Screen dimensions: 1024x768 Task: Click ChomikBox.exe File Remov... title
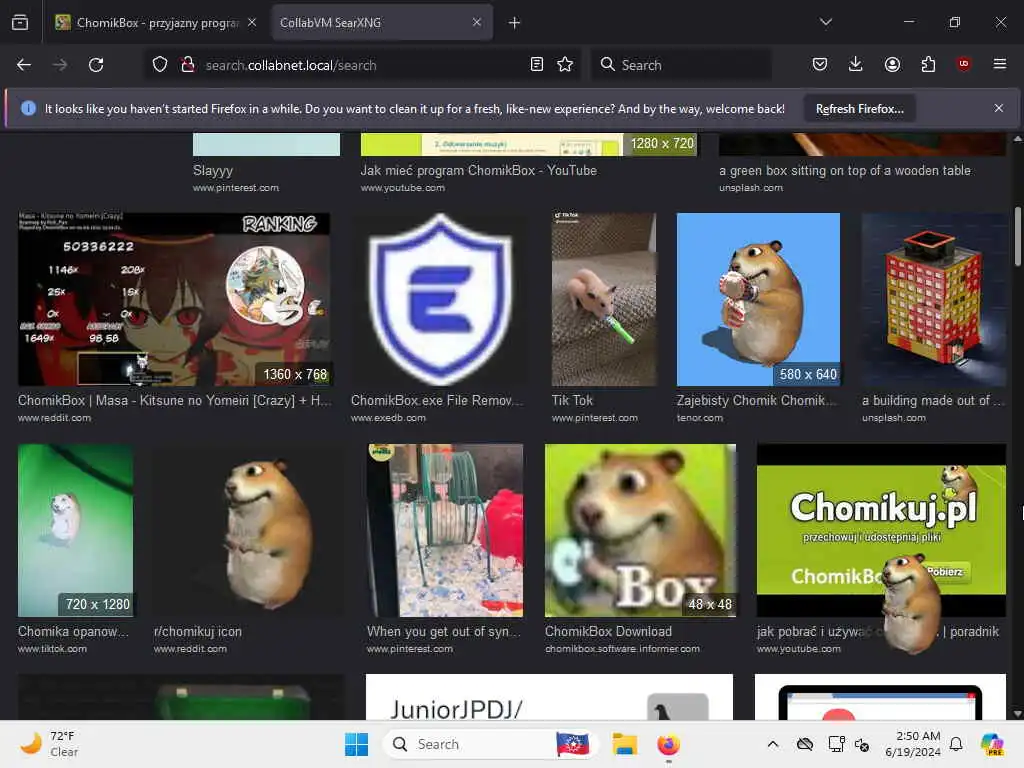437,400
